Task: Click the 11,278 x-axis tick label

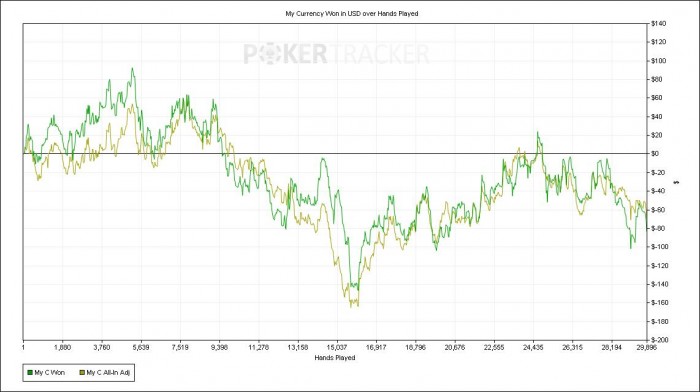Action: pos(258,347)
